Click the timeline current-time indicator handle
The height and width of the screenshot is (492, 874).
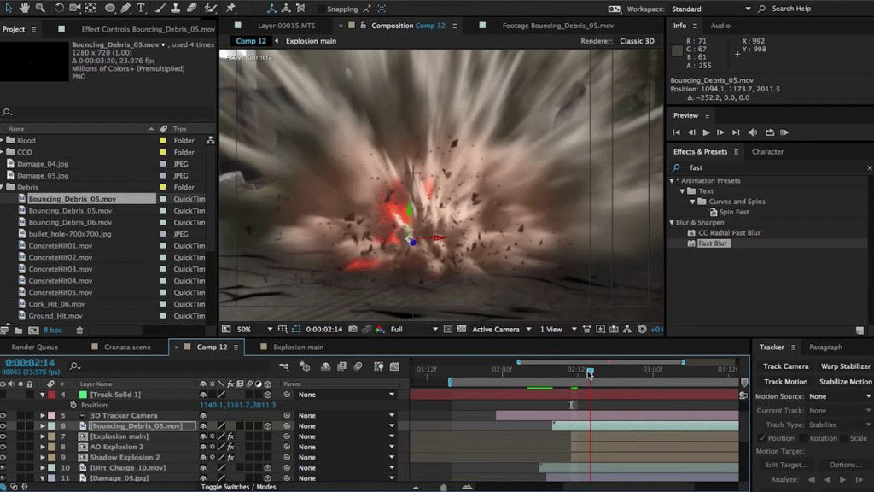[590, 372]
